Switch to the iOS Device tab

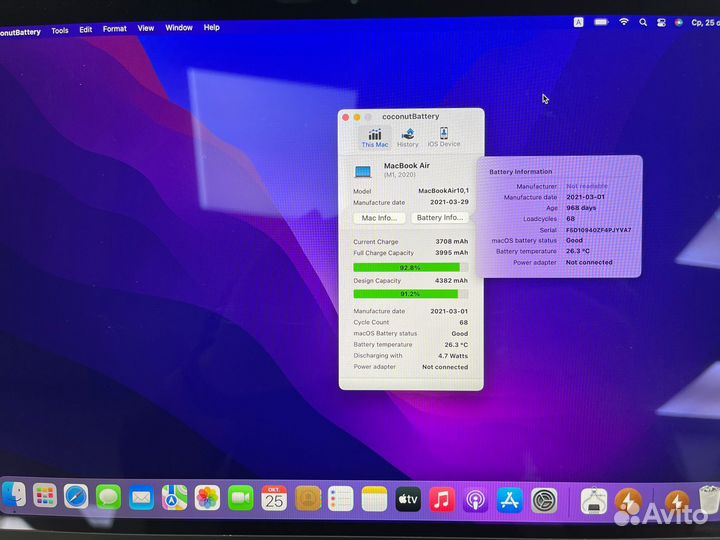pos(444,137)
